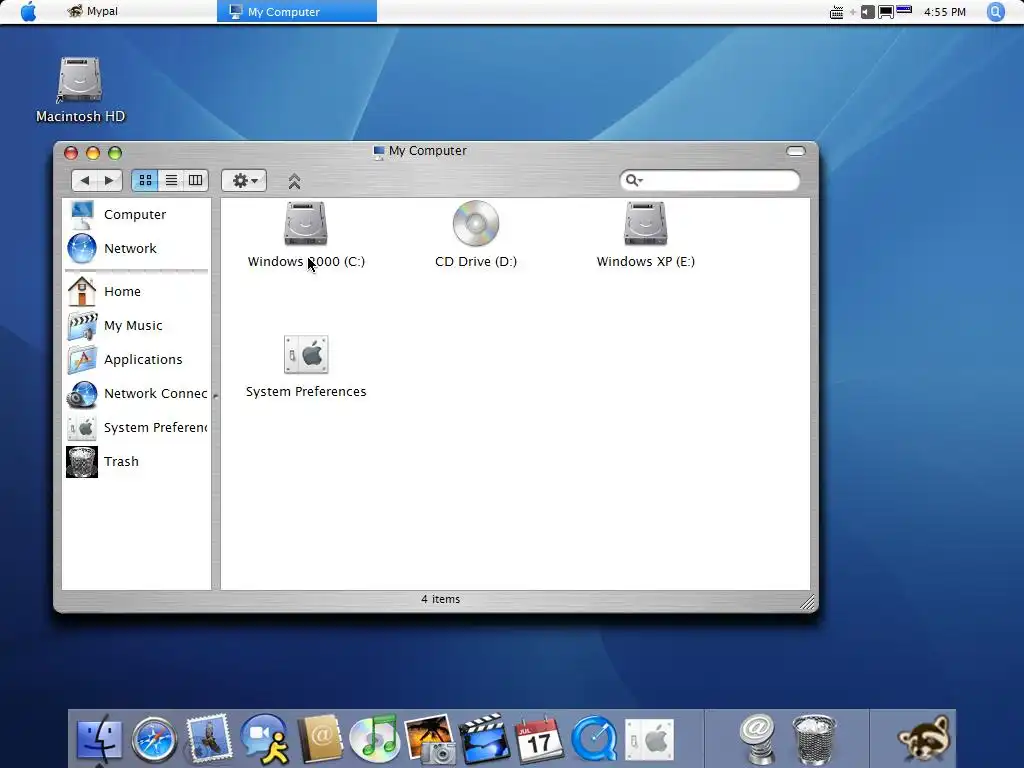This screenshot has width=1024, height=768.
Task: Click the @ spring icon in dock
Action: coord(758,739)
